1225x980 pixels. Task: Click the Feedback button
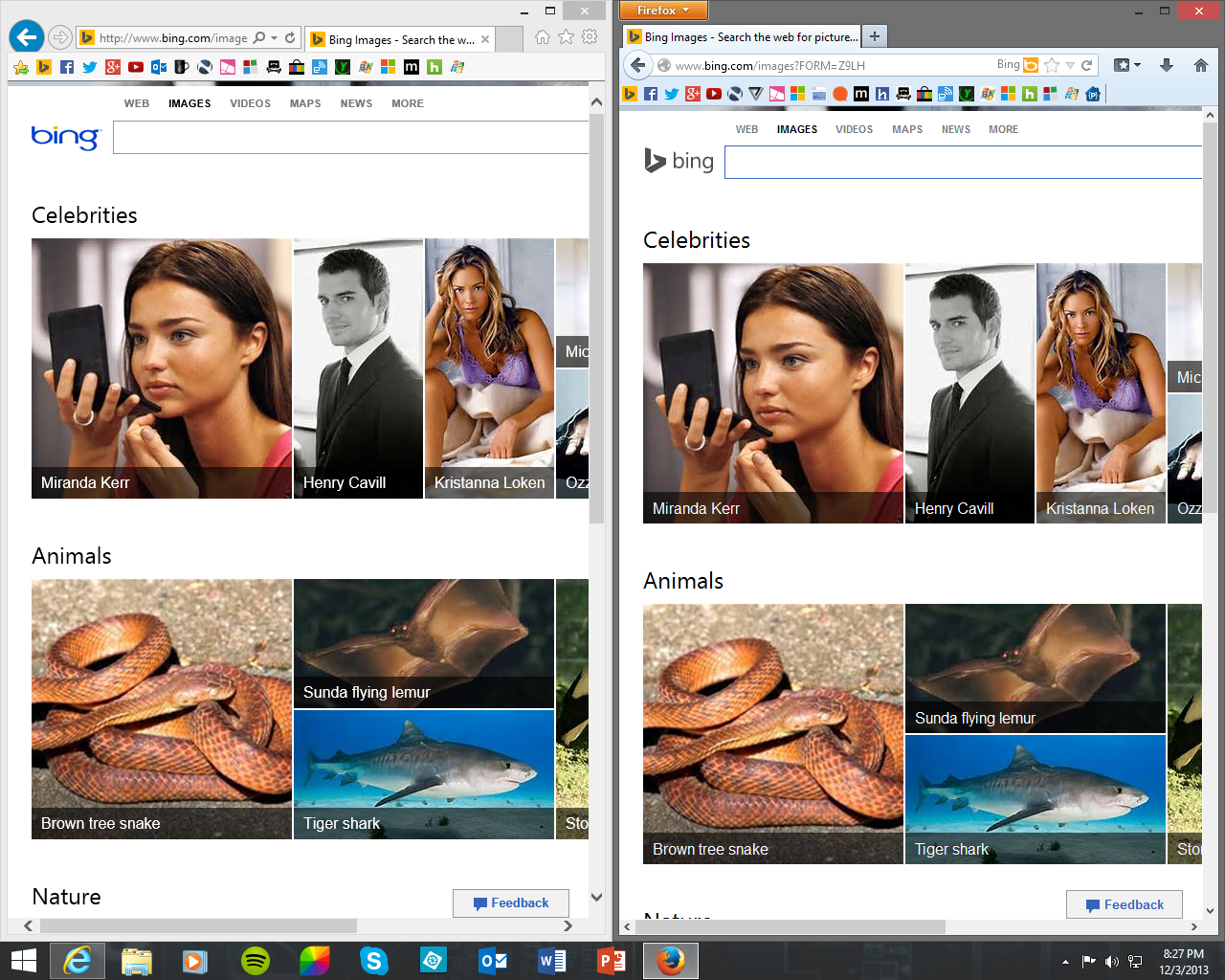[1124, 903]
